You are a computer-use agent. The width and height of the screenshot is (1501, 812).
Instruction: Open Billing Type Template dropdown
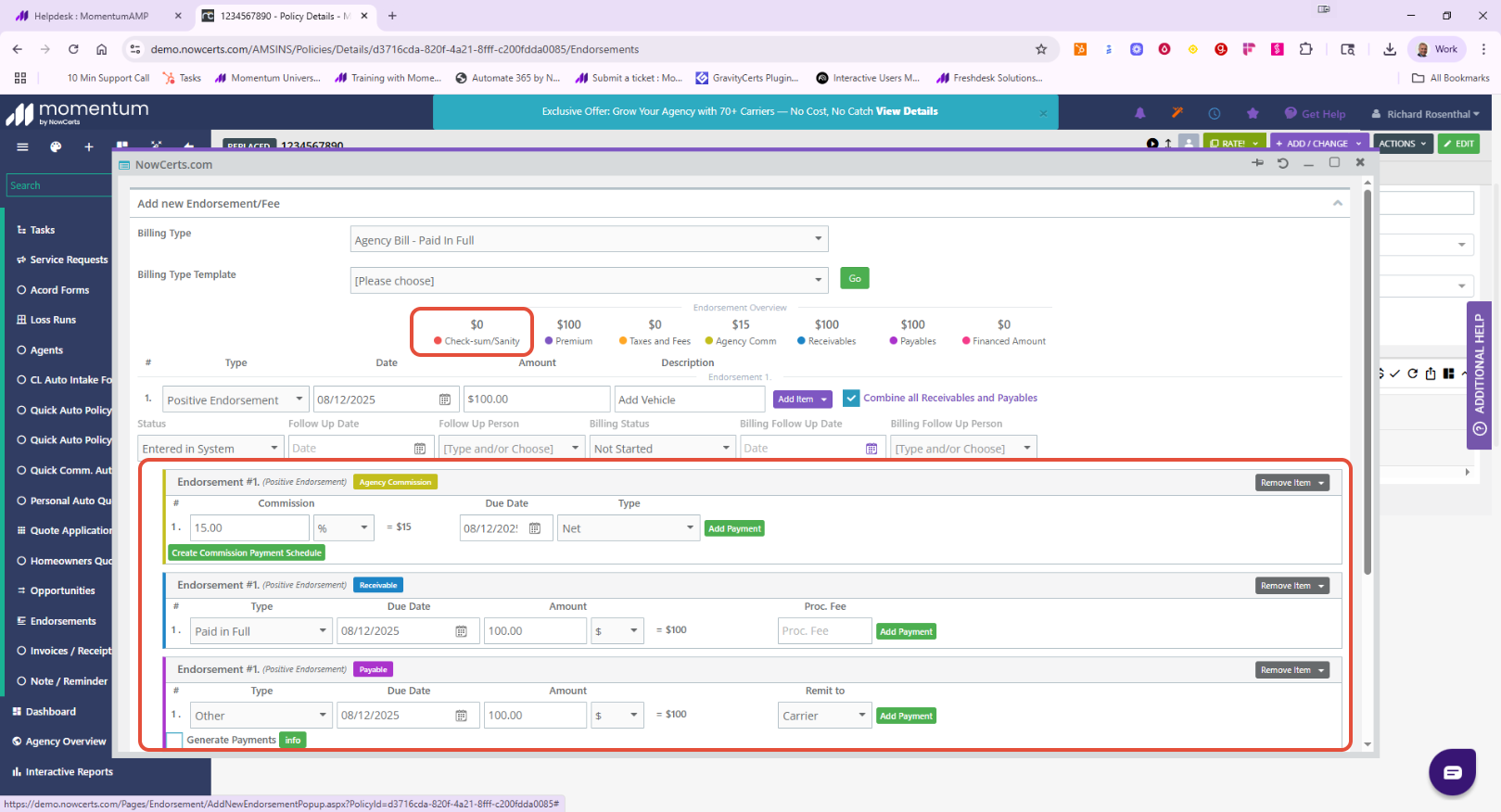pos(589,280)
